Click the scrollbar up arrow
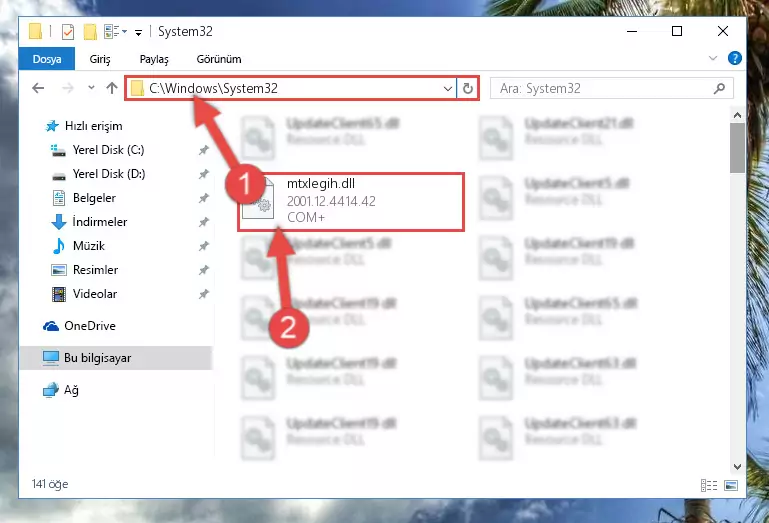 (x=737, y=115)
